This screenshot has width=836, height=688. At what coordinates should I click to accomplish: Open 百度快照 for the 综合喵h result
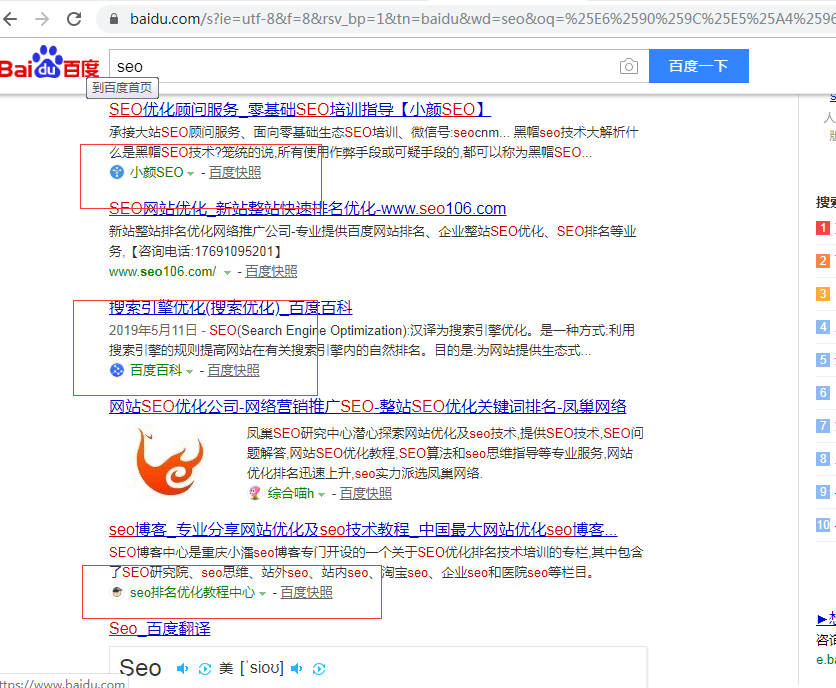coord(365,493)
